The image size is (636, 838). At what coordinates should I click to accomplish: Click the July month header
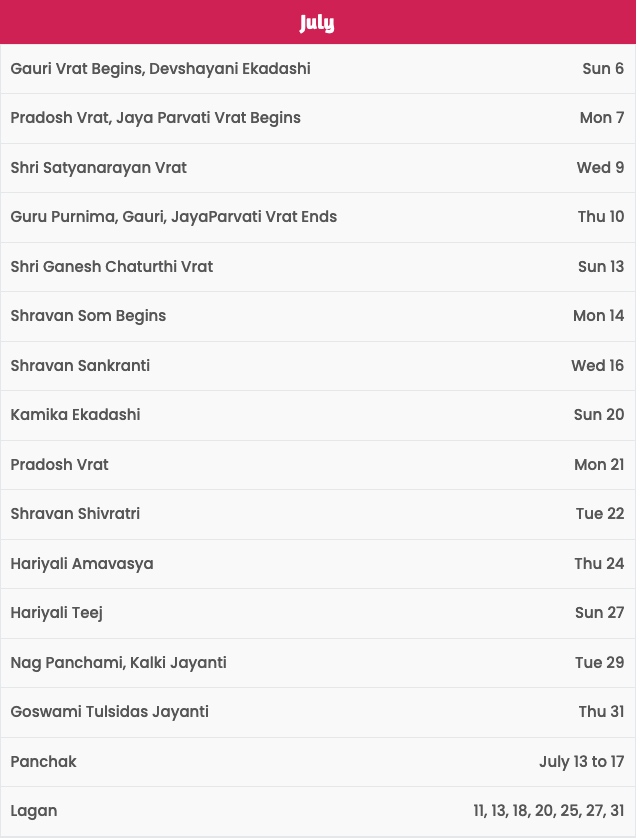coord(317,22)
